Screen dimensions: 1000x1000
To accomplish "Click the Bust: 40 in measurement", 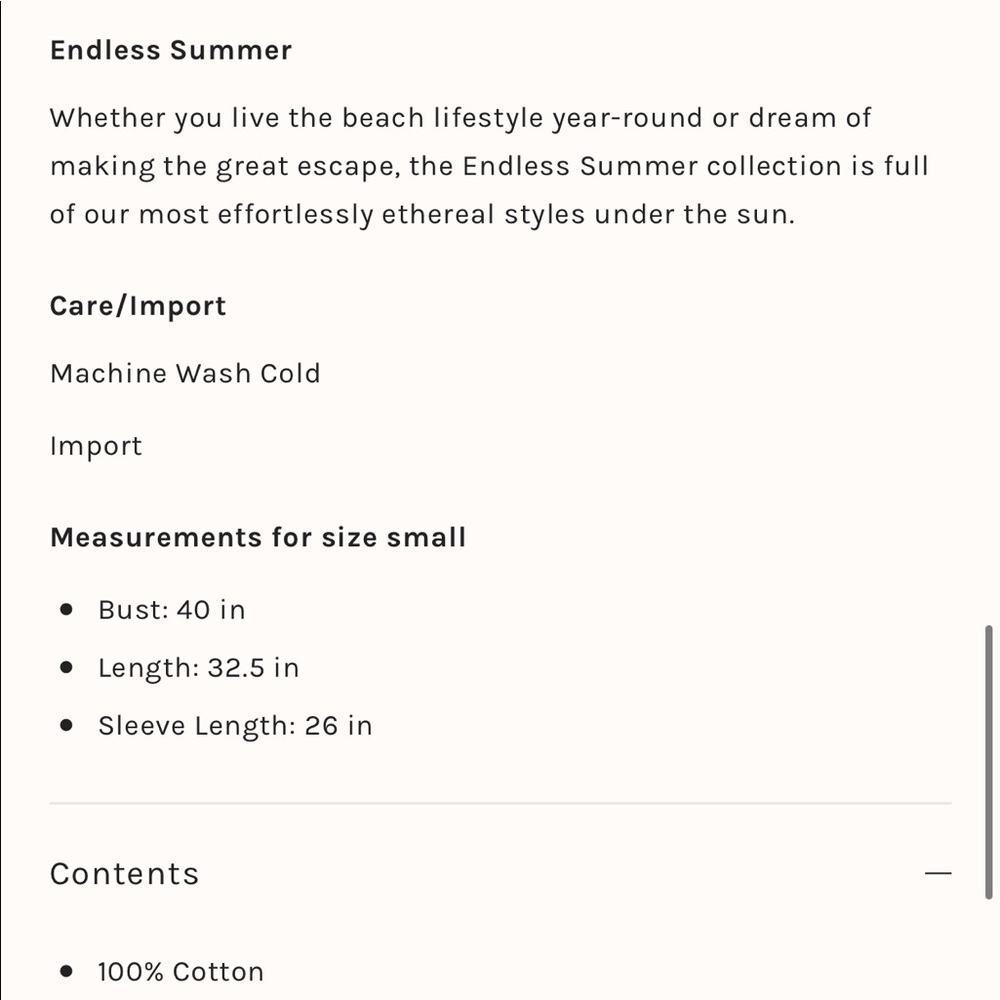I will [x=171, y=610].
